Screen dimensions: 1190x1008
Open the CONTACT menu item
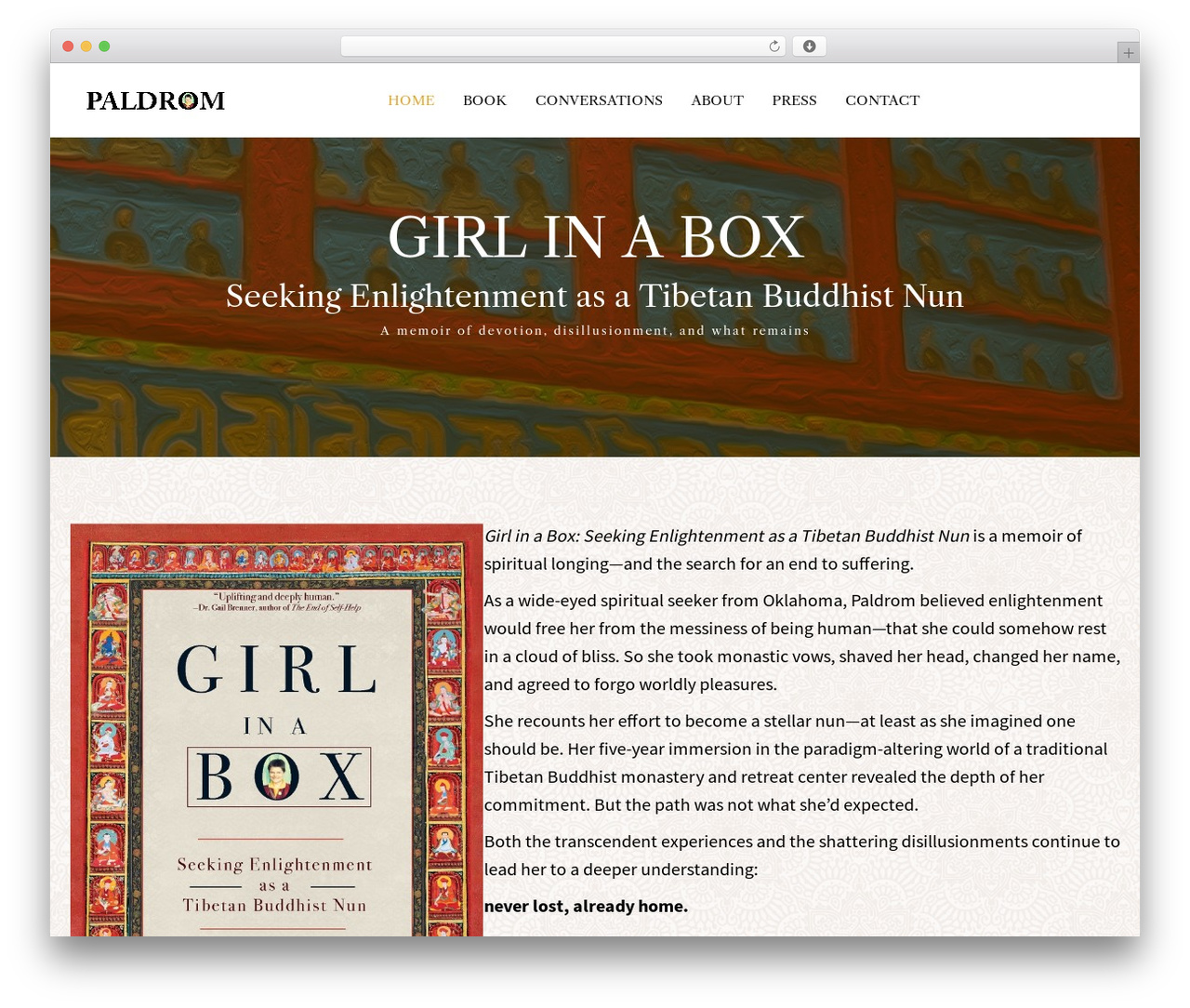pos(882,100)
